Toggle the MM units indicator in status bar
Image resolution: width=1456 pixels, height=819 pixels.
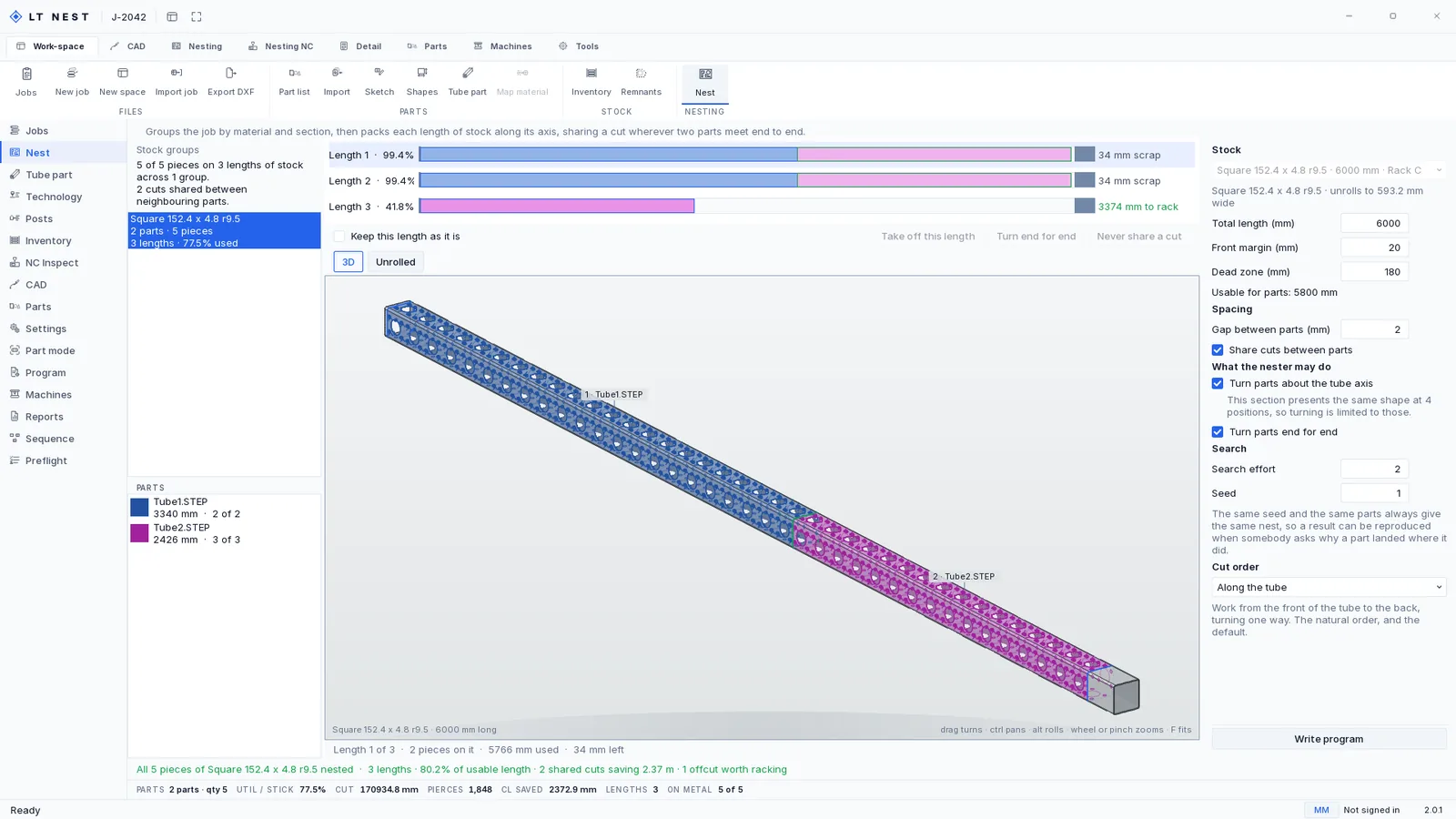click(x=1321, y=810)
